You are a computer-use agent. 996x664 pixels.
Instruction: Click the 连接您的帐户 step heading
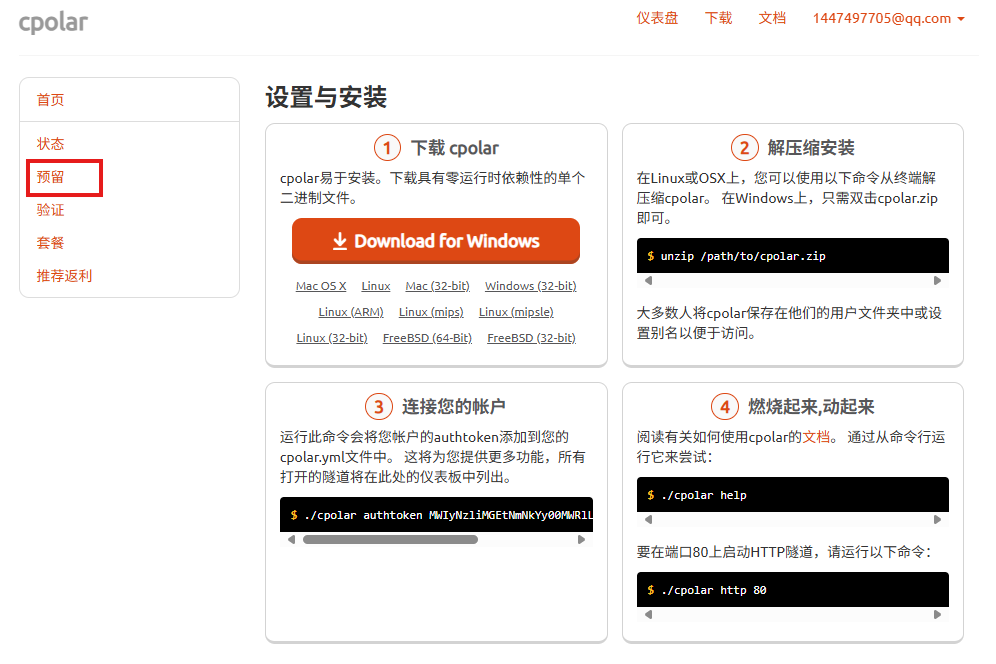(454, 407)
